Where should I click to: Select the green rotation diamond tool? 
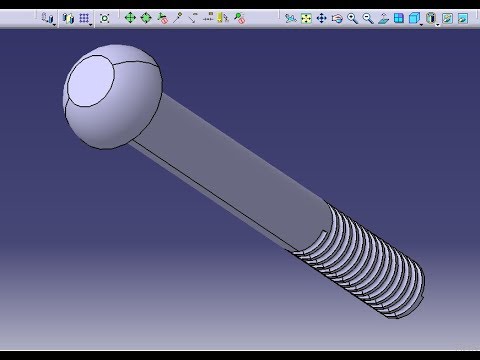146,18
